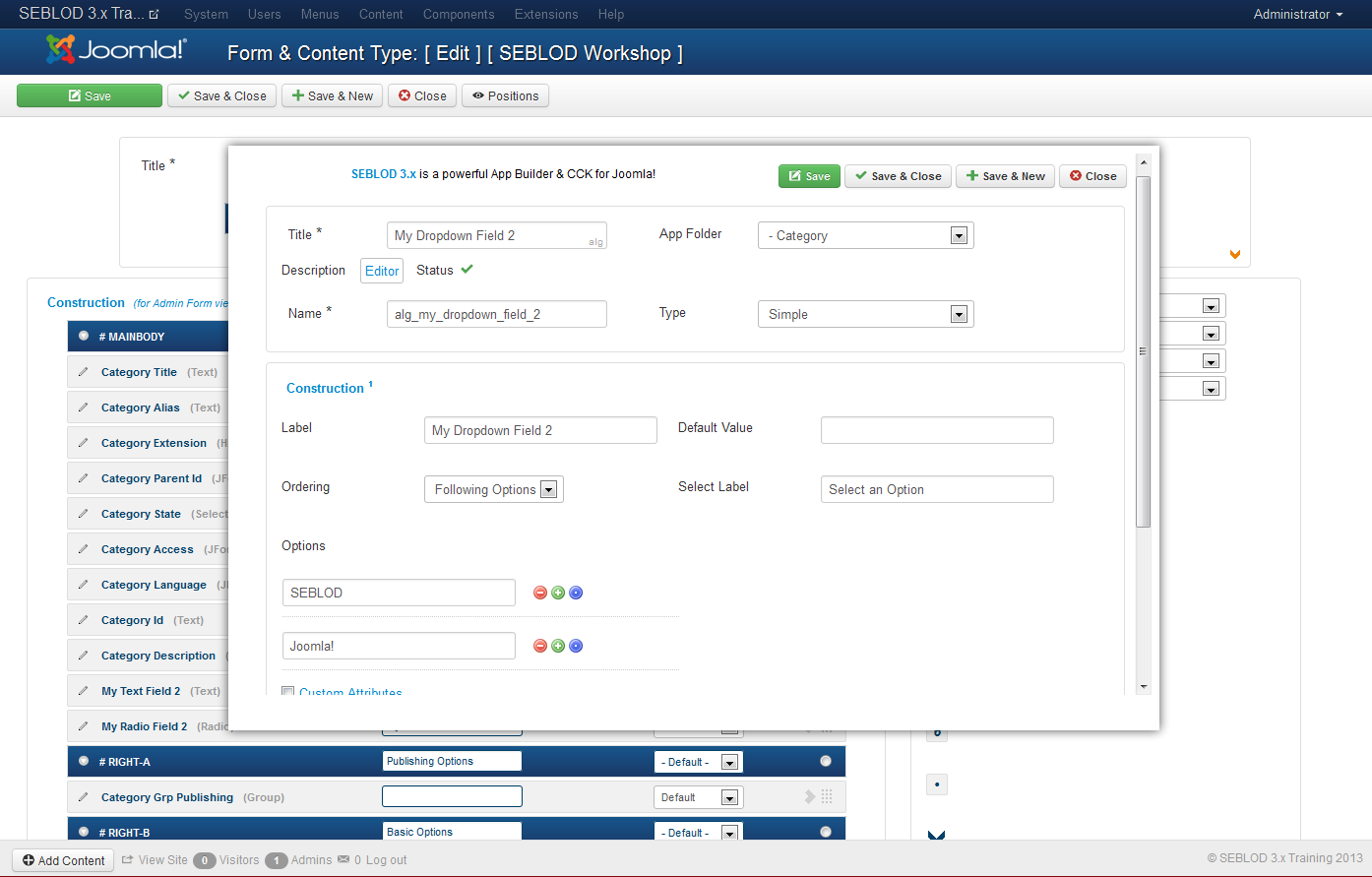Click the pencil icon beside Category Id
Screen dimensions: 1372x877
tap(83, 620)
